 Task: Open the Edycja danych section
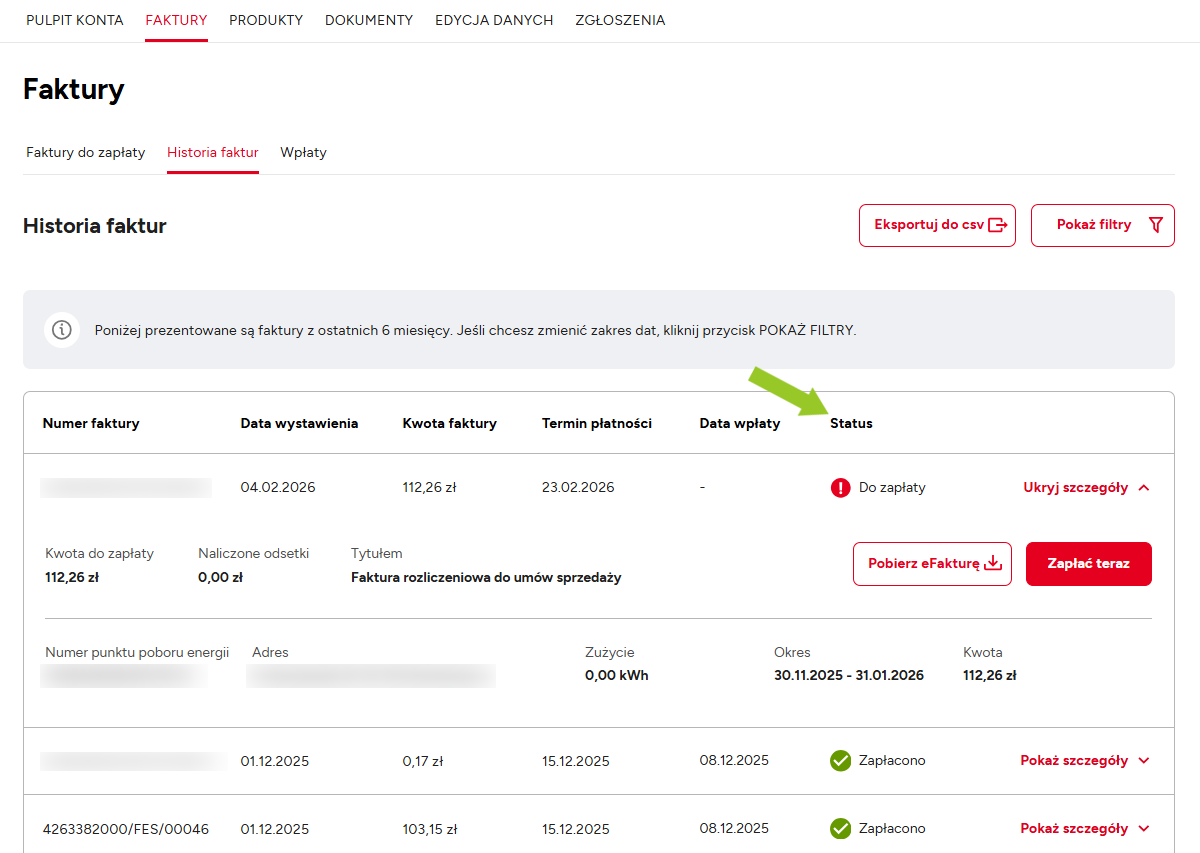pyautogui.click(x=494, y=20)
